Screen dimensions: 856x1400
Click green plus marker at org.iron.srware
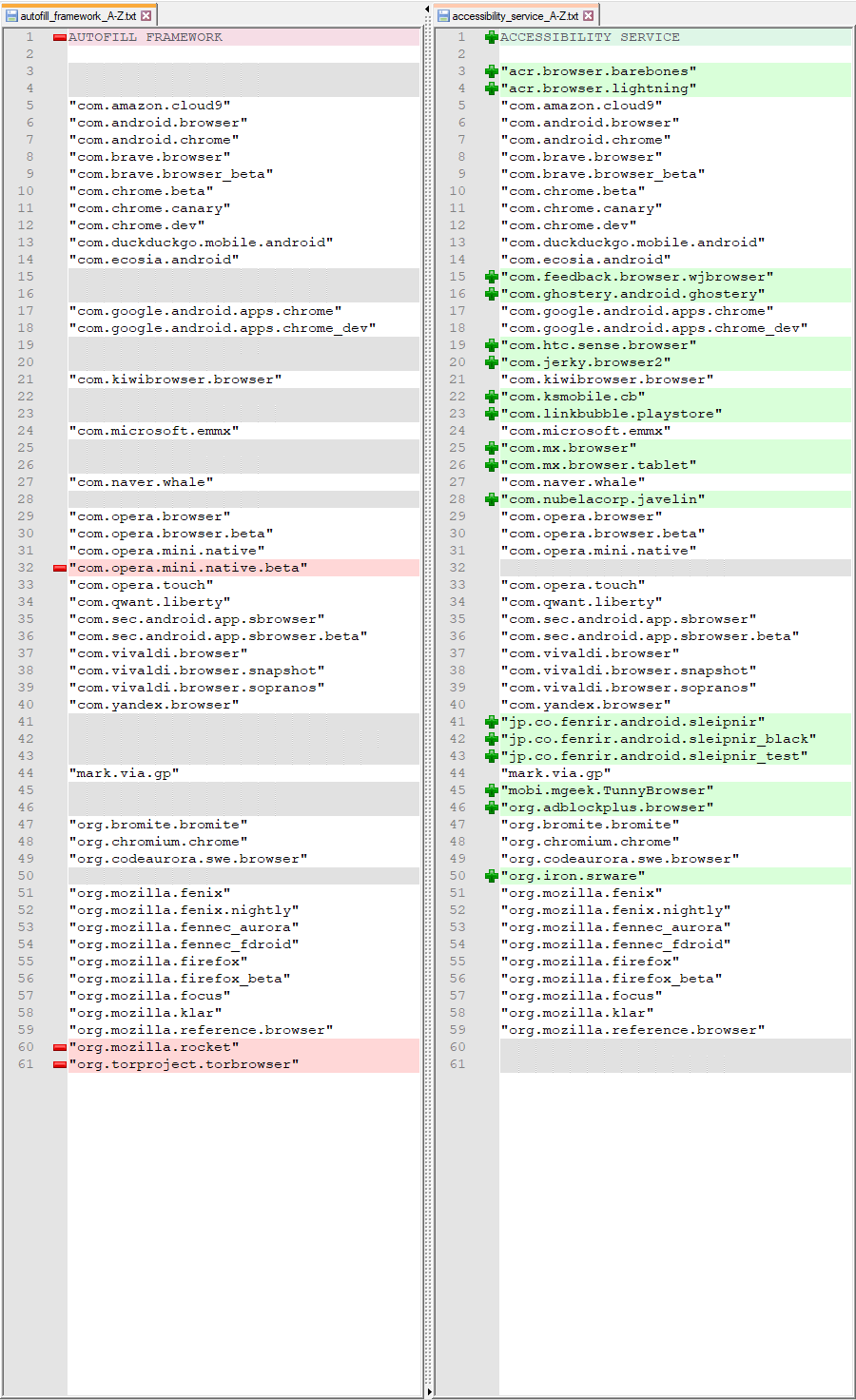pyautogui.click(x=491, y=876)
